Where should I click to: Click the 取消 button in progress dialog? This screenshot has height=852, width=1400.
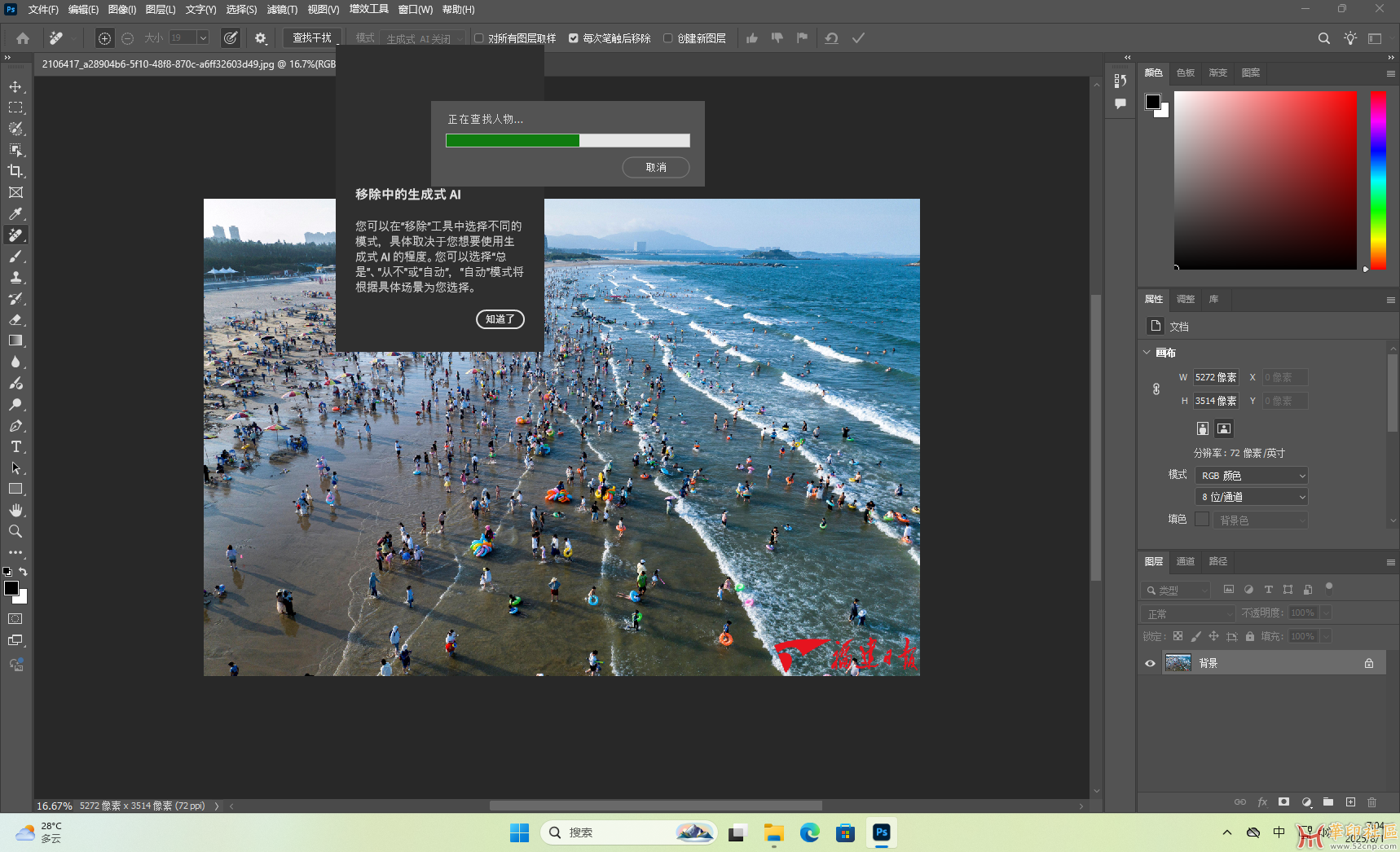click(x=656, y=167)
